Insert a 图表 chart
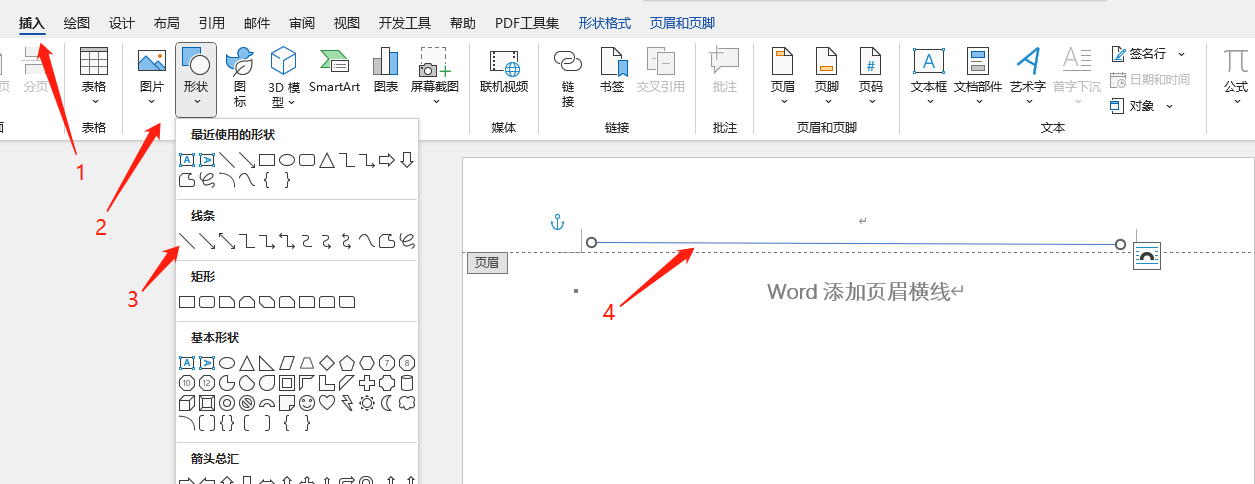1255x484 pixels. (386, 70)
